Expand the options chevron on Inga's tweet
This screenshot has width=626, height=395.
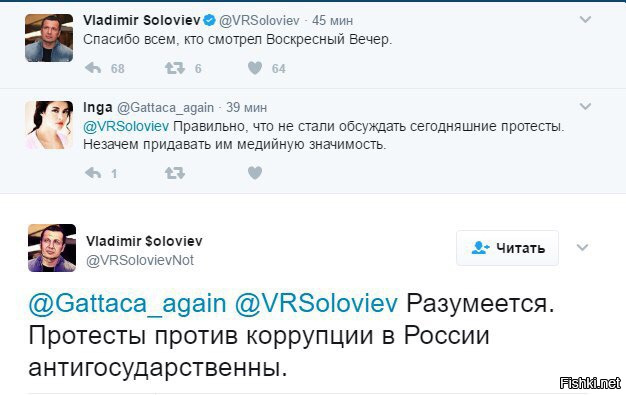click(x=585, y=106)
